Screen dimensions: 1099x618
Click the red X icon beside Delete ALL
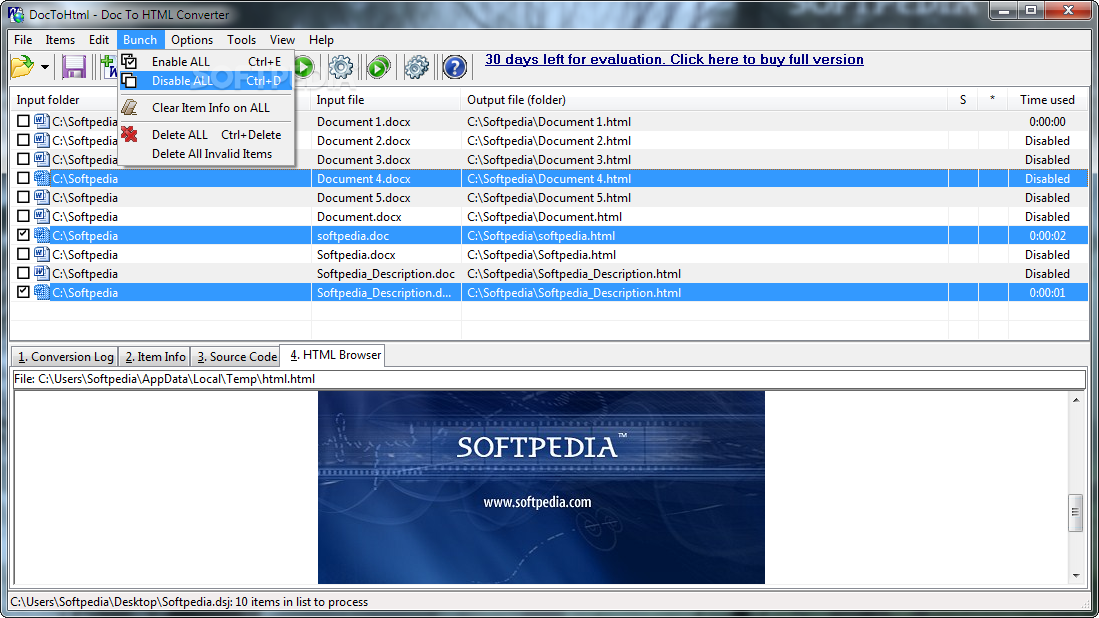tap(130, 135)
